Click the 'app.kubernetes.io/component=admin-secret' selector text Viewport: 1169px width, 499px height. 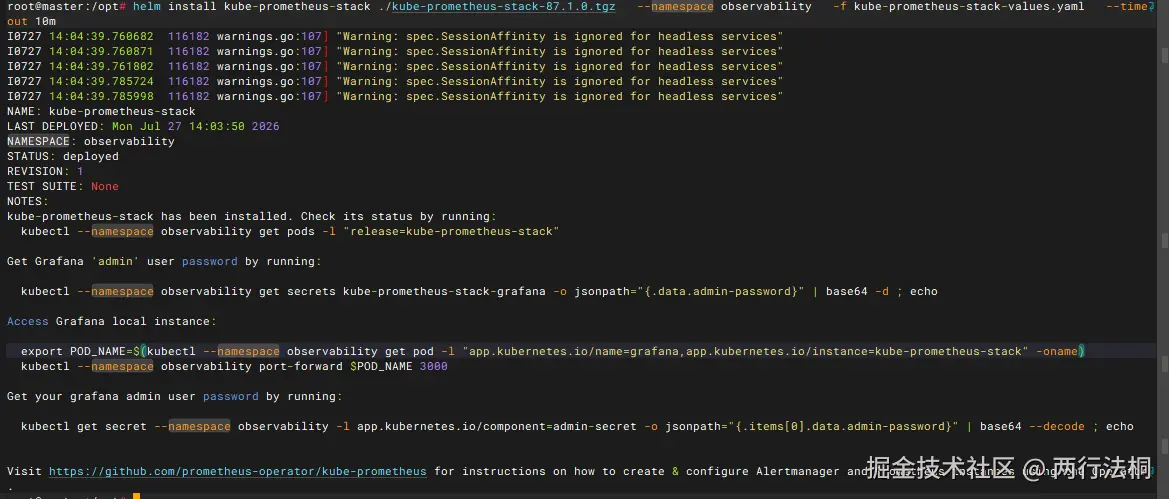tap(497, 427)
